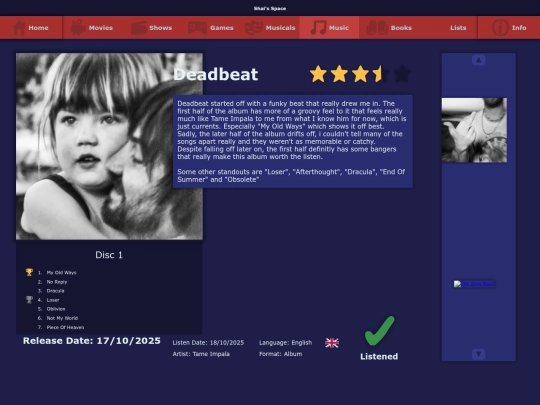Select track 2 No Reply
The width and height of the screenshot is (540, 405).
coord(57,282)
